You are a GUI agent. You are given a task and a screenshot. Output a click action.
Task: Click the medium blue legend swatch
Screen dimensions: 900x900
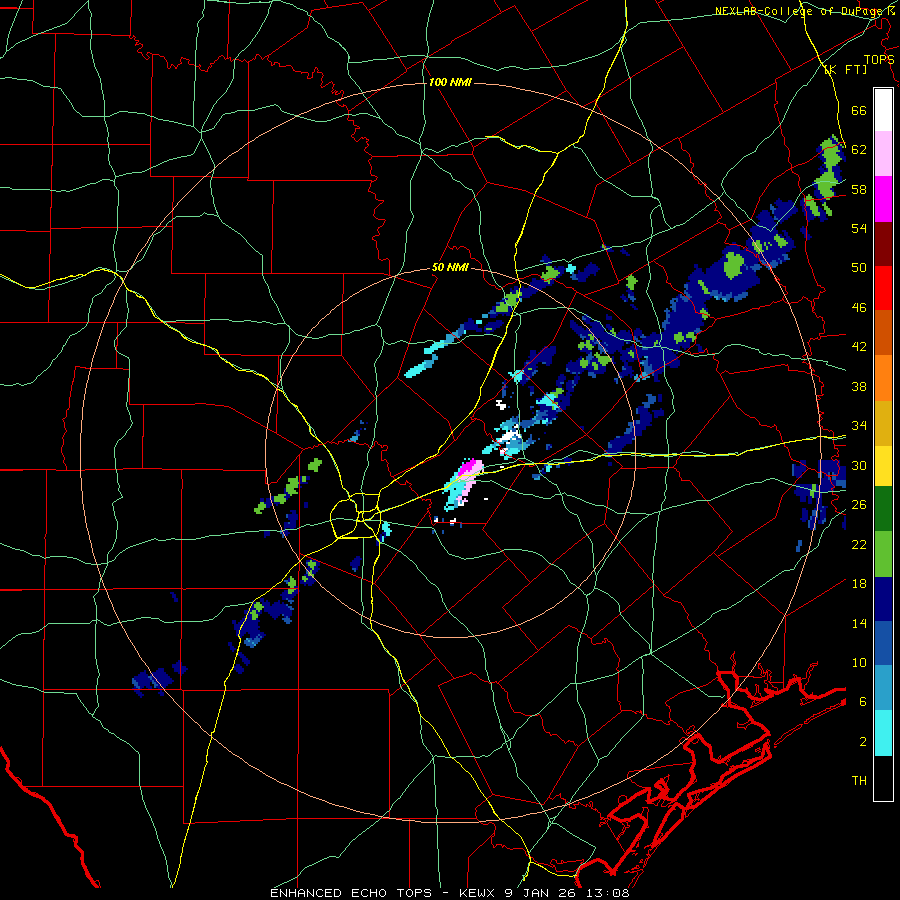883,643
